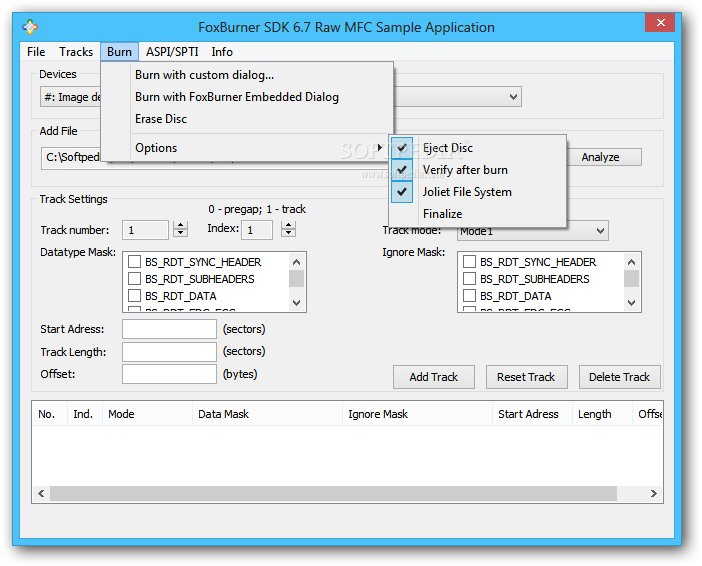The height and width of the screenshot is (566, 702).
Task: Toggle Joliet File System option
Action: 478,192
